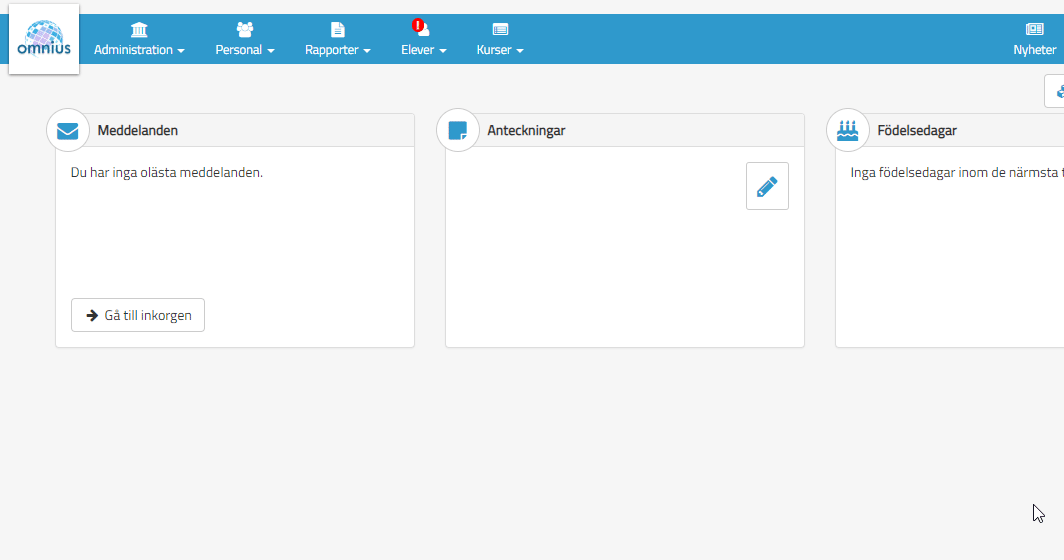Click the newspaper icon above Nyheter
Viewport: 1064px width, 560px height.
coord(1034,29)
